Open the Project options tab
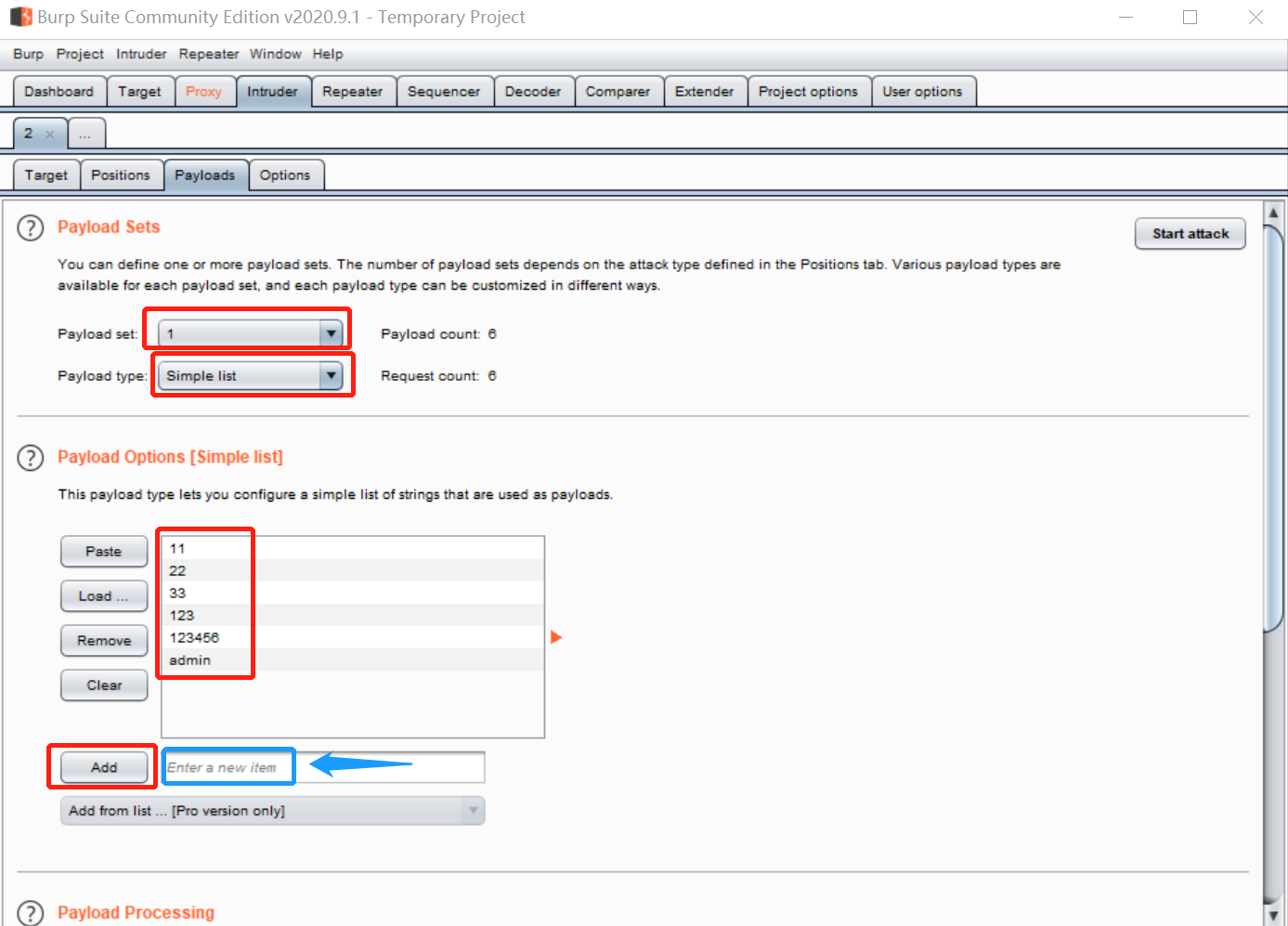 coord(809,91)
